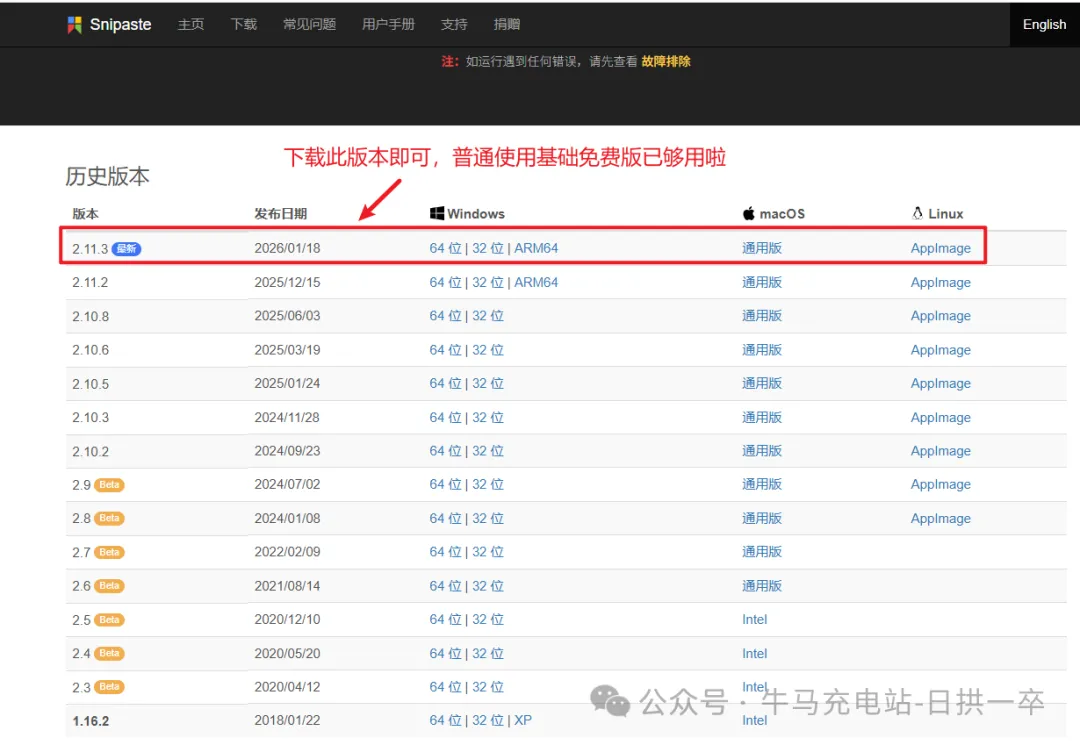1080x745 pixels.
Task: Download 2.10.2 Windows 32 位
Action: (x=488, y=450)
